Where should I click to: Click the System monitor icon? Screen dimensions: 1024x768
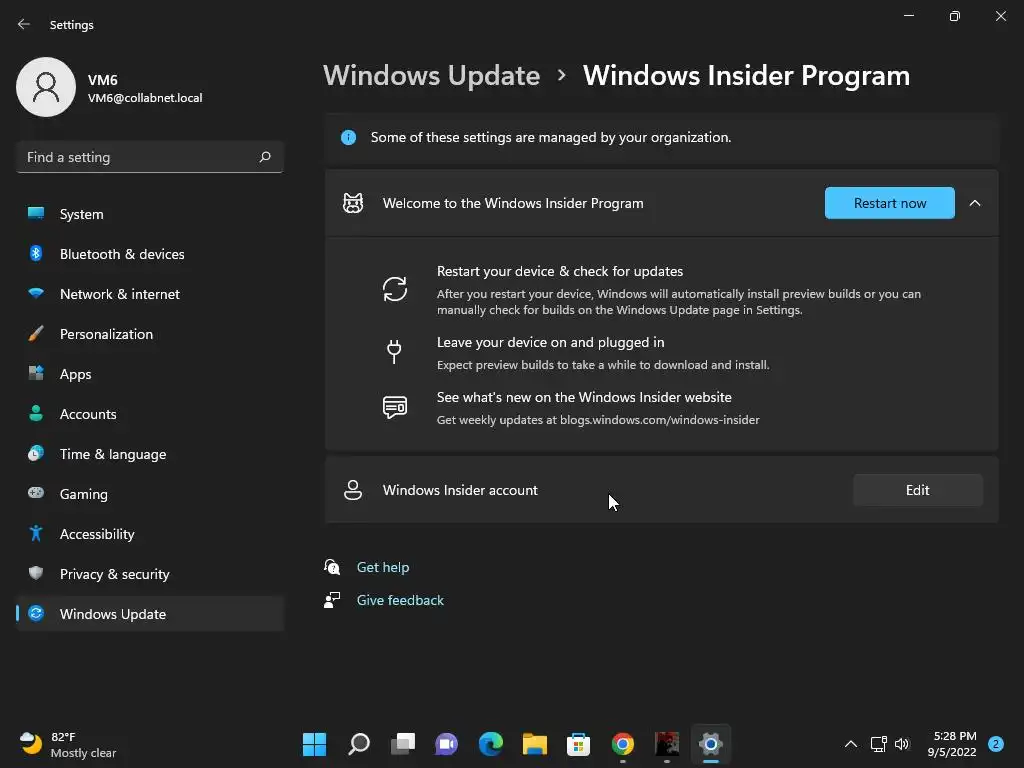(x=36, y=213)
